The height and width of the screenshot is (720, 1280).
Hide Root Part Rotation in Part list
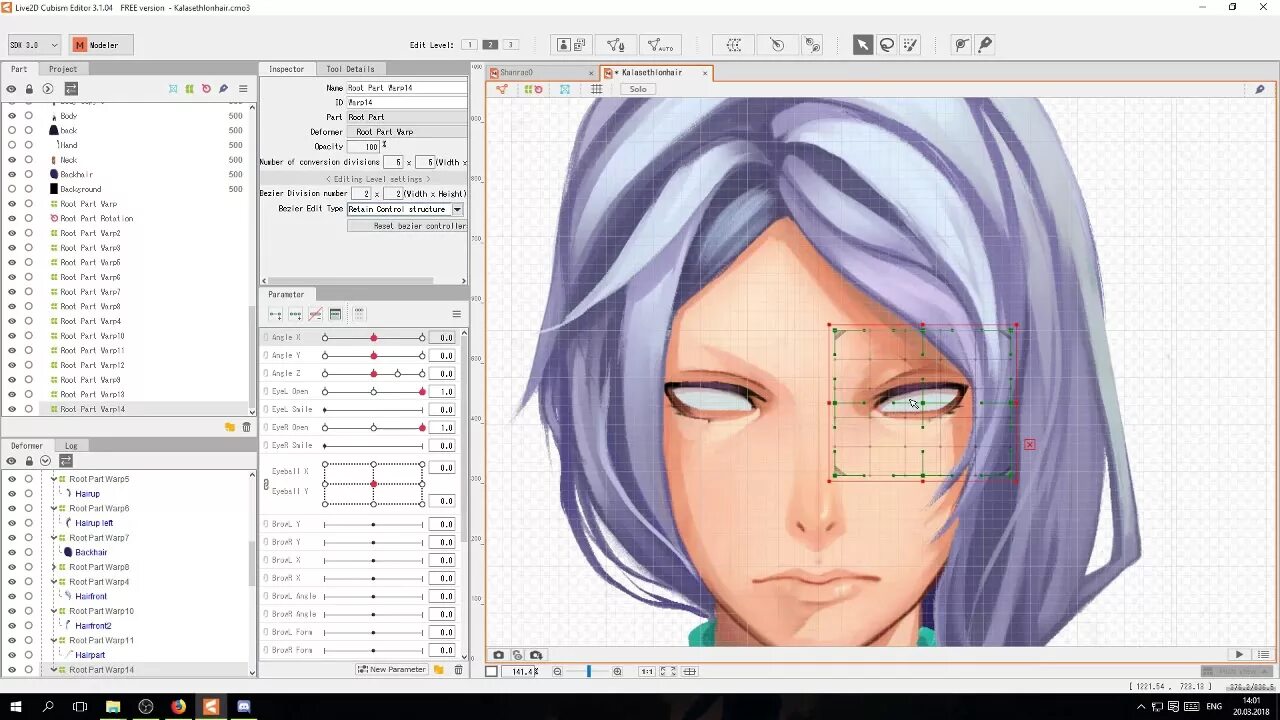click(x=11, y=218)
